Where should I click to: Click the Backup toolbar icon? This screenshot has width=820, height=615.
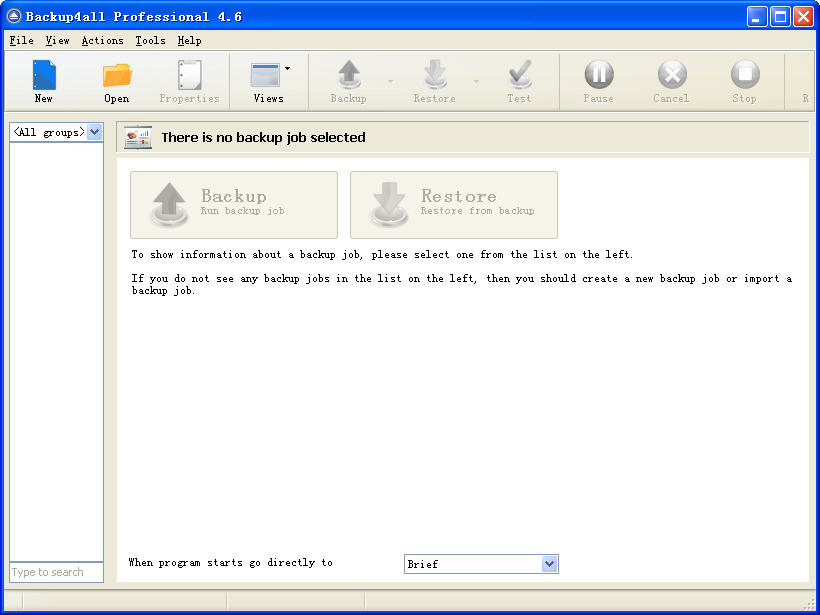(x=349, y=75)
